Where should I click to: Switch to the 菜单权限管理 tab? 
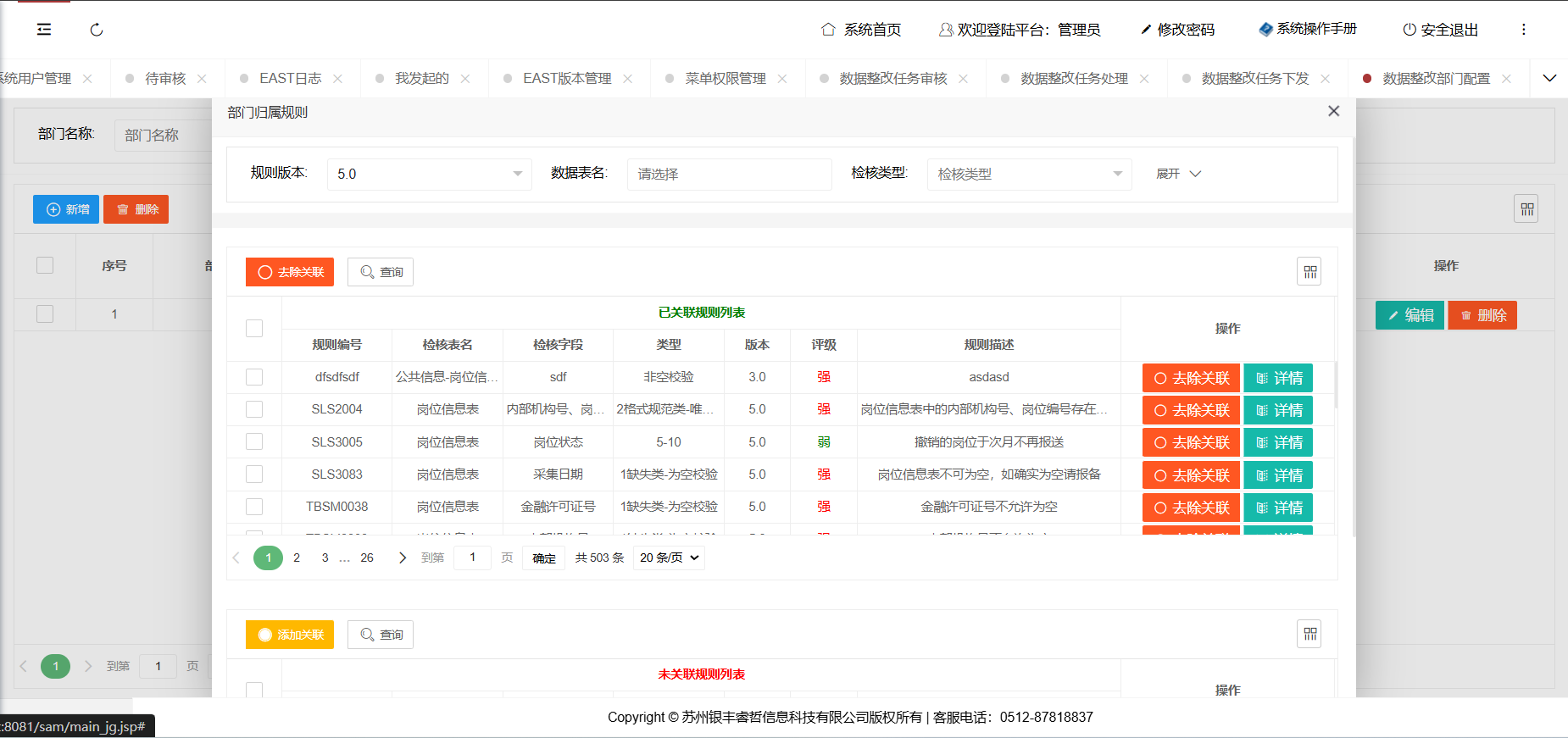[725, 79]
